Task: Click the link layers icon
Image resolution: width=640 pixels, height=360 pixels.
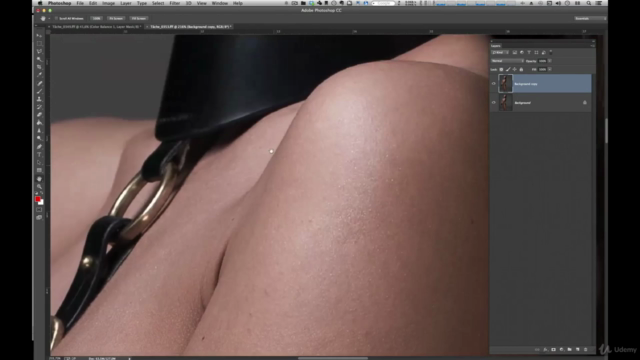Action: 537,350
